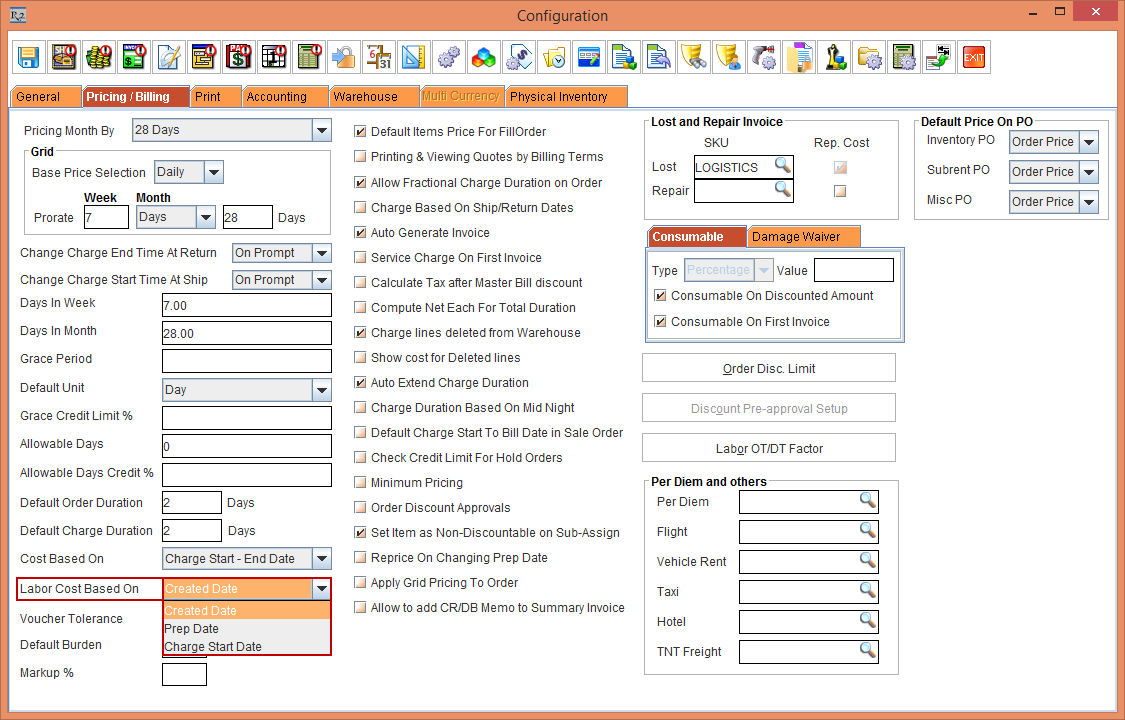The image size is (1125, 720).
Task: Expand the Inventory PO price dropdown
Action: point(1088,142)
